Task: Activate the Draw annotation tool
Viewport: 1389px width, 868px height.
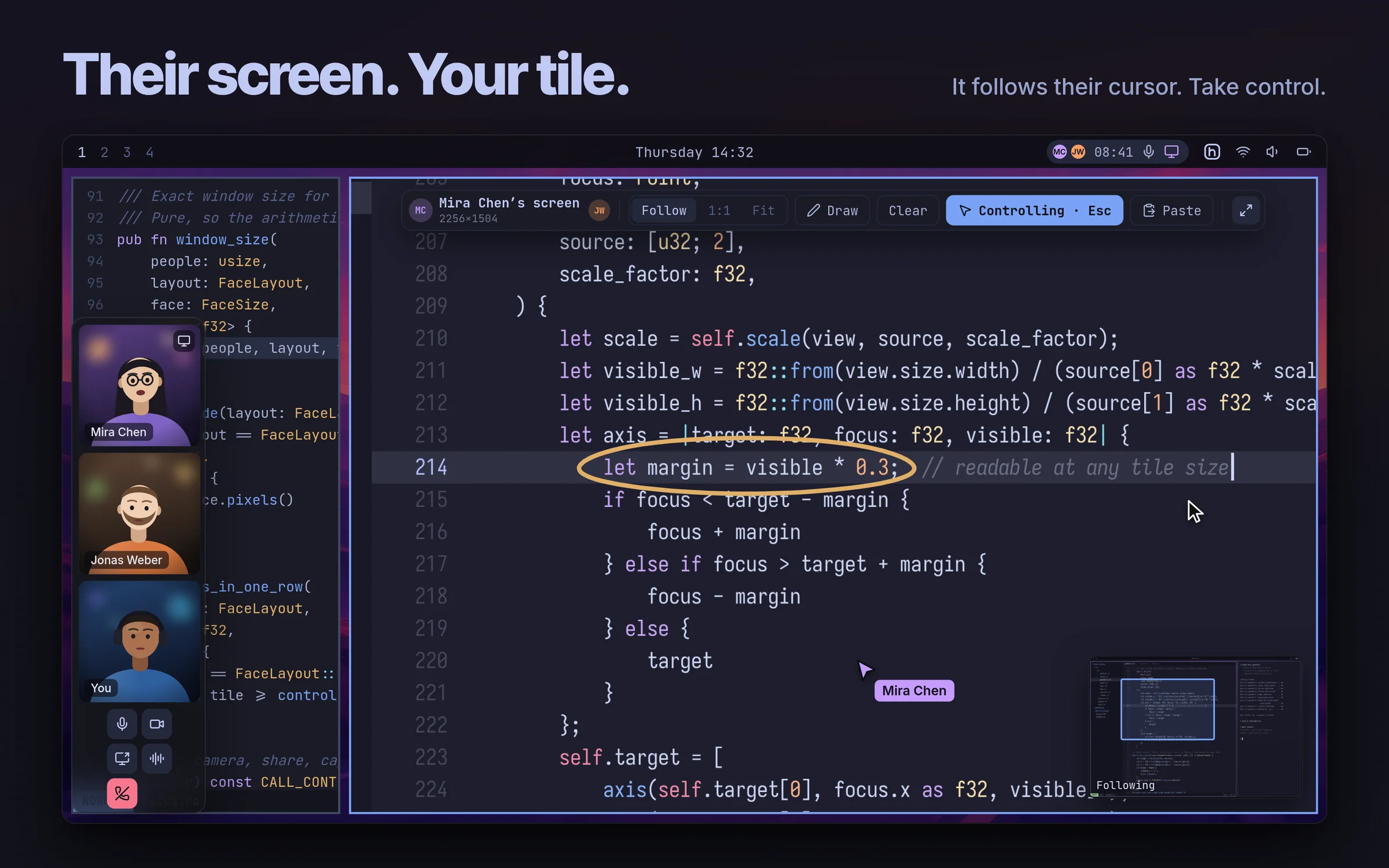Action: click(832, 211)
